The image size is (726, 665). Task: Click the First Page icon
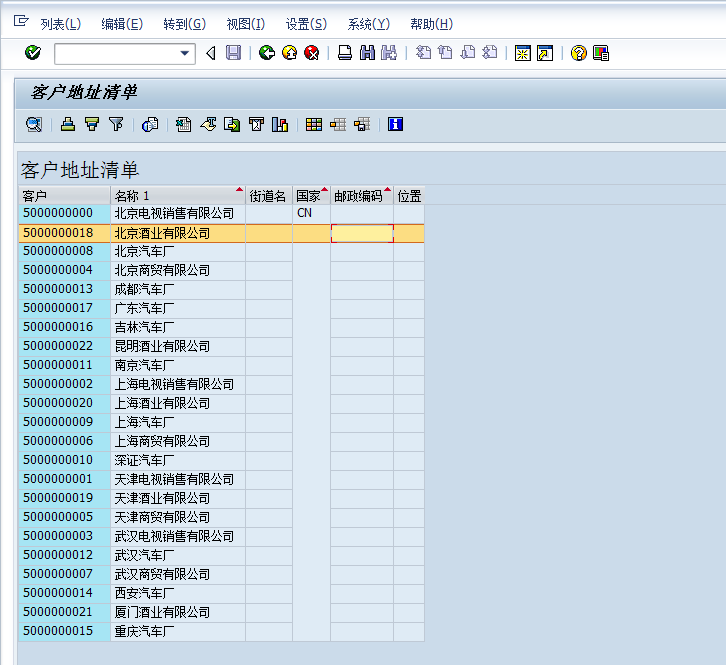tap(423, 53)
